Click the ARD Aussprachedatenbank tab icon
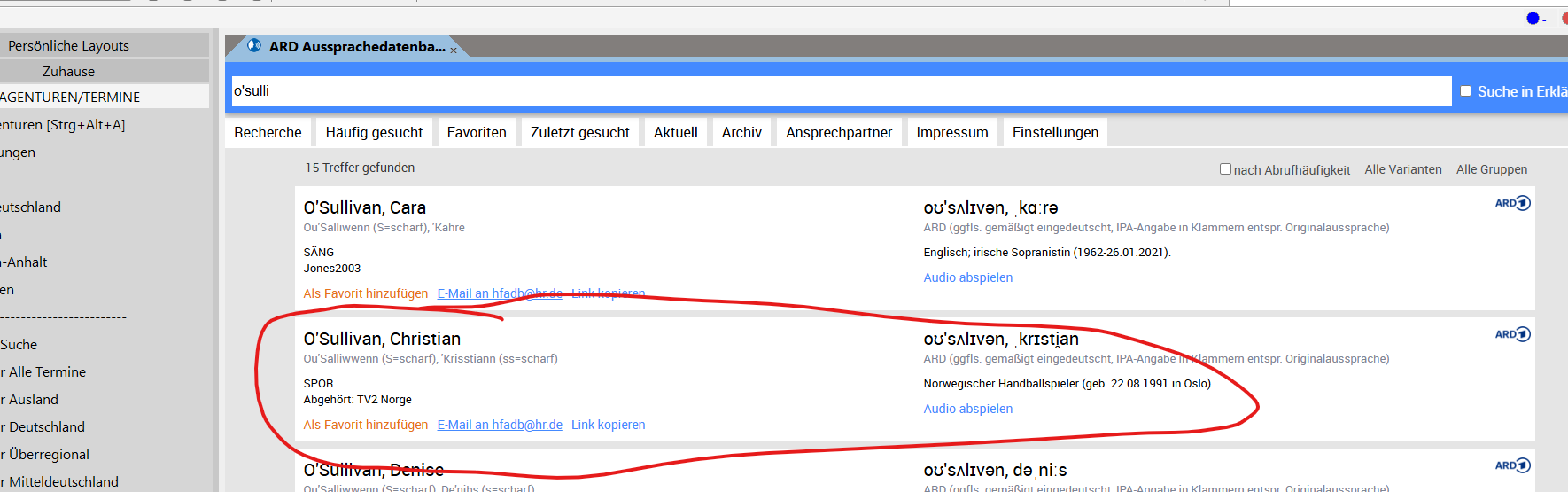 point(254,45)
